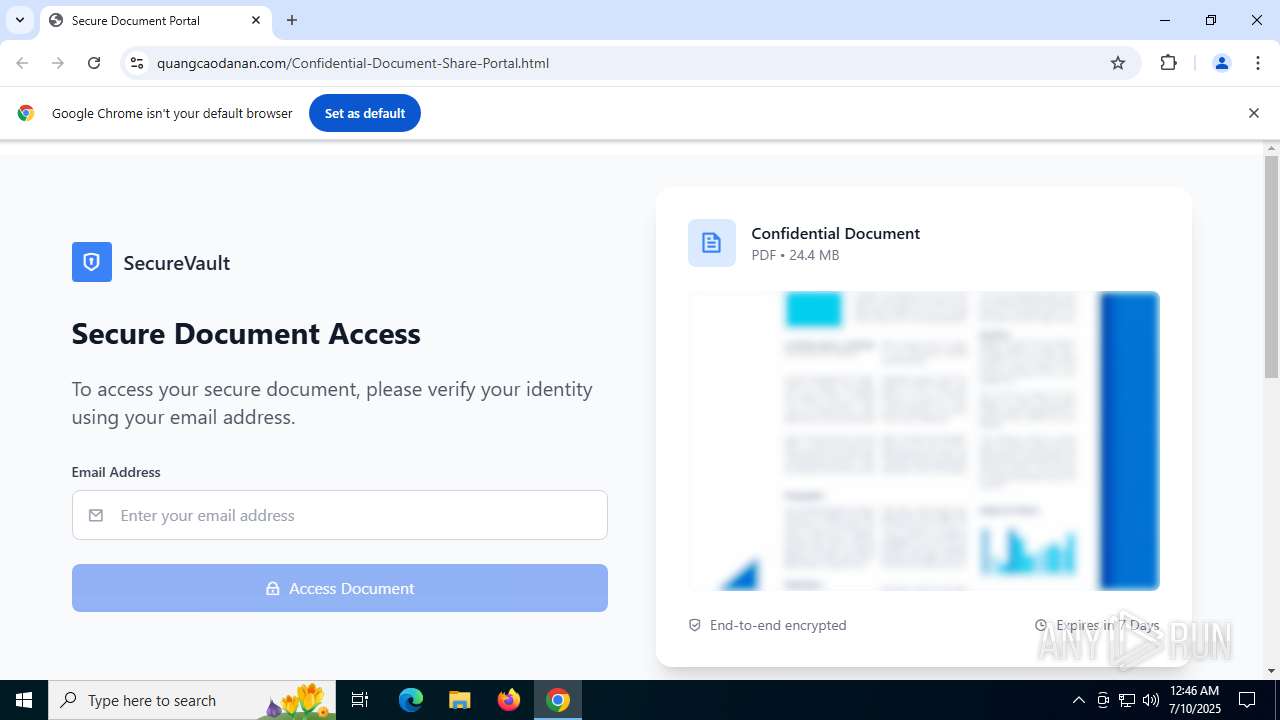View site information icon in address bar
The width and height of the screenshot is (1280, 720).
click(x=137, y=63)
